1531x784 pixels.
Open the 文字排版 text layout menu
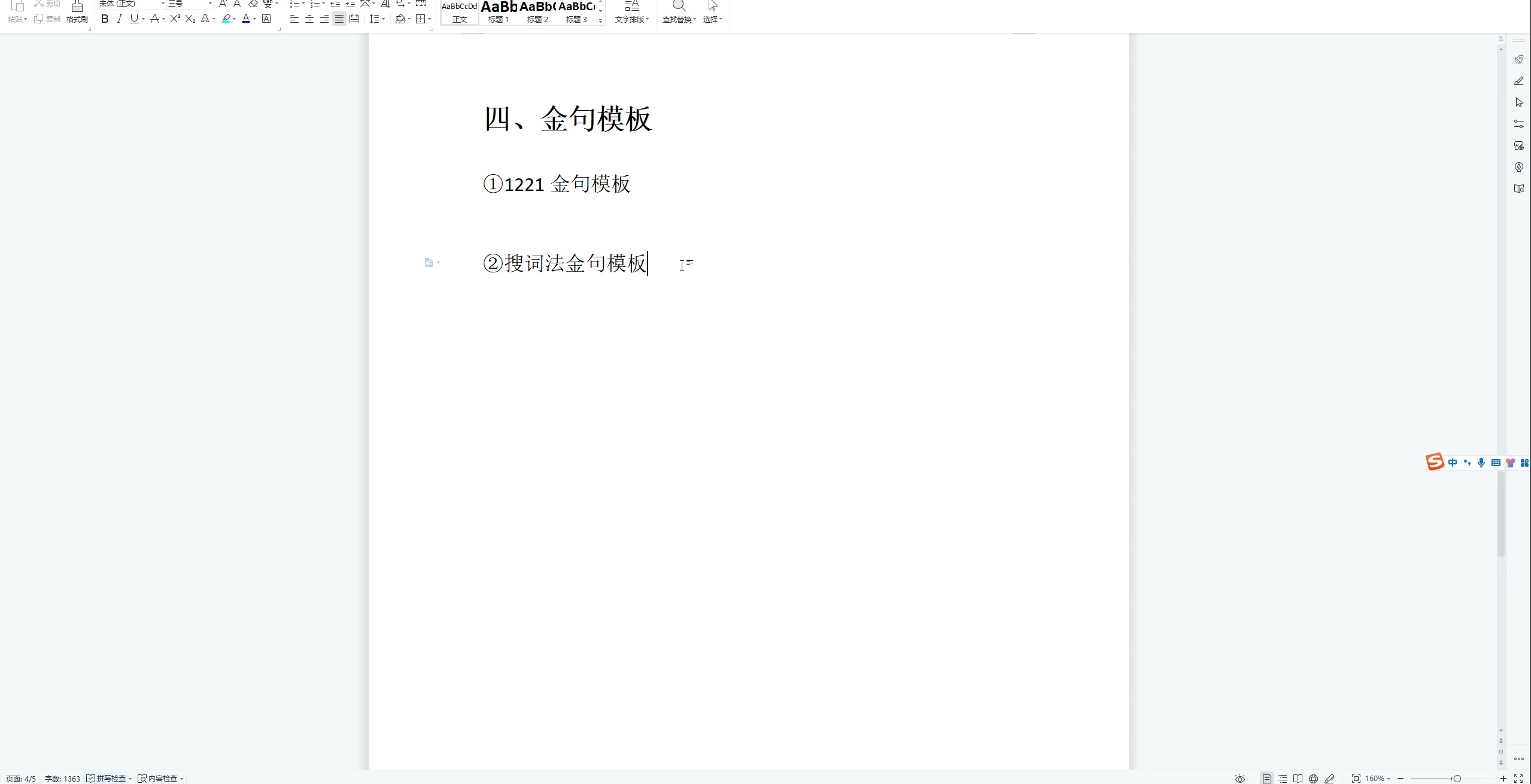click(x=632, y=13)
